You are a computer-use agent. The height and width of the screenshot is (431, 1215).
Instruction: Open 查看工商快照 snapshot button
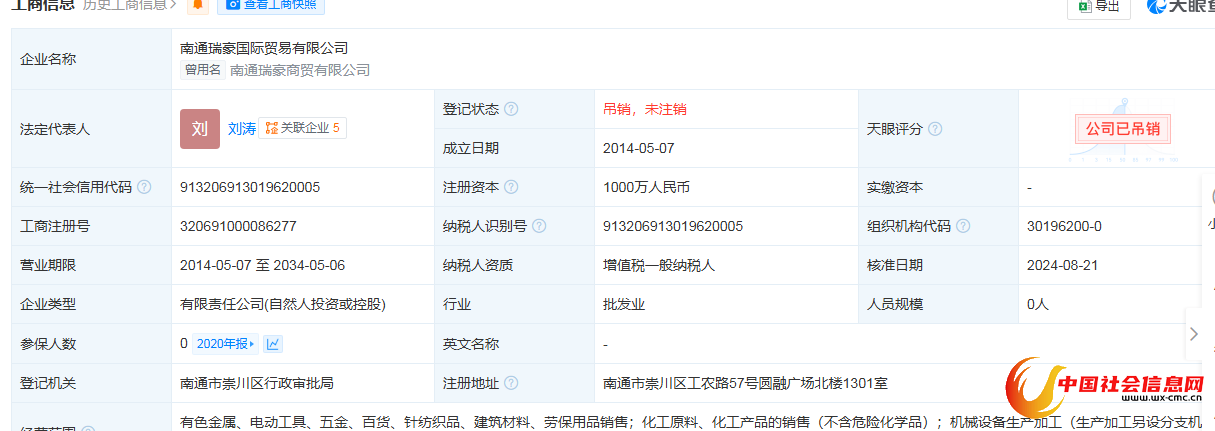pyautogui.click(x=271, y=5)
